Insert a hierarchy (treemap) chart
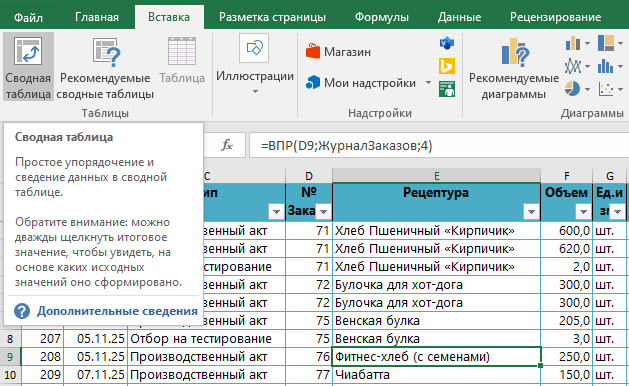The image size is (629, 386). click(x=606, y=43)
